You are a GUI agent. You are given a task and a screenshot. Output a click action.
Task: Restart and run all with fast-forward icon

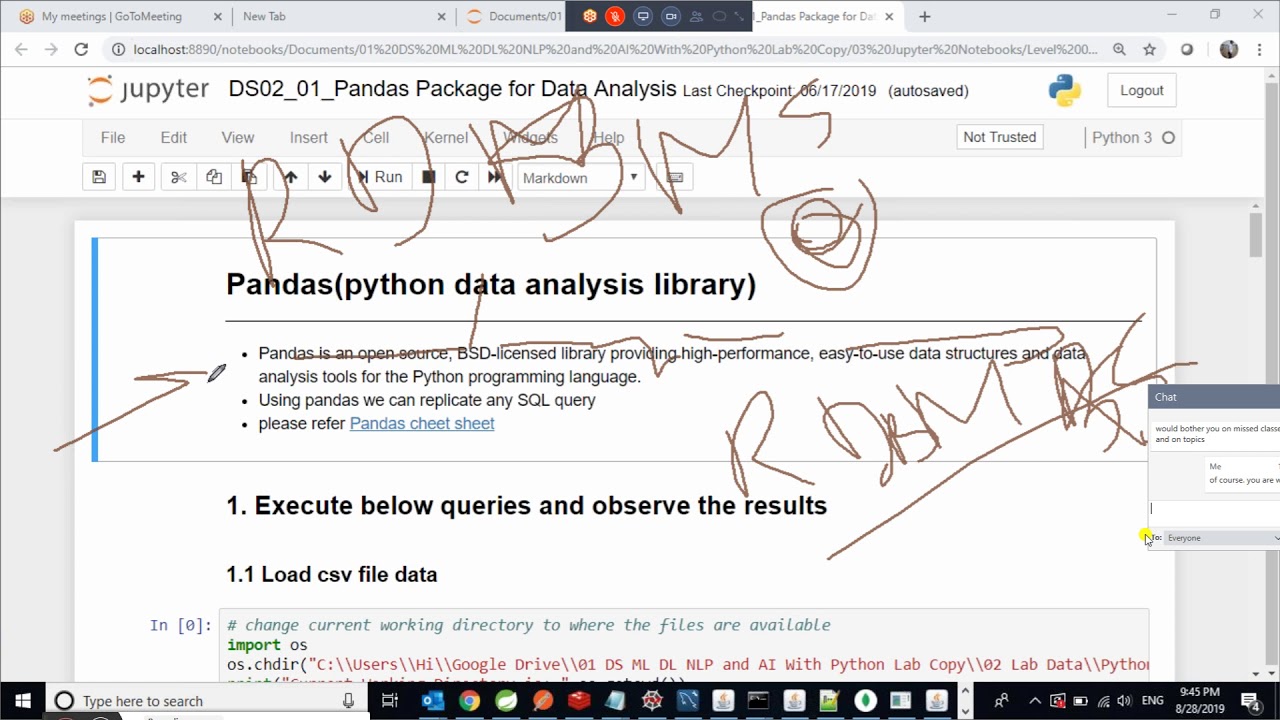pyautogui.click(x=494, y=177)
